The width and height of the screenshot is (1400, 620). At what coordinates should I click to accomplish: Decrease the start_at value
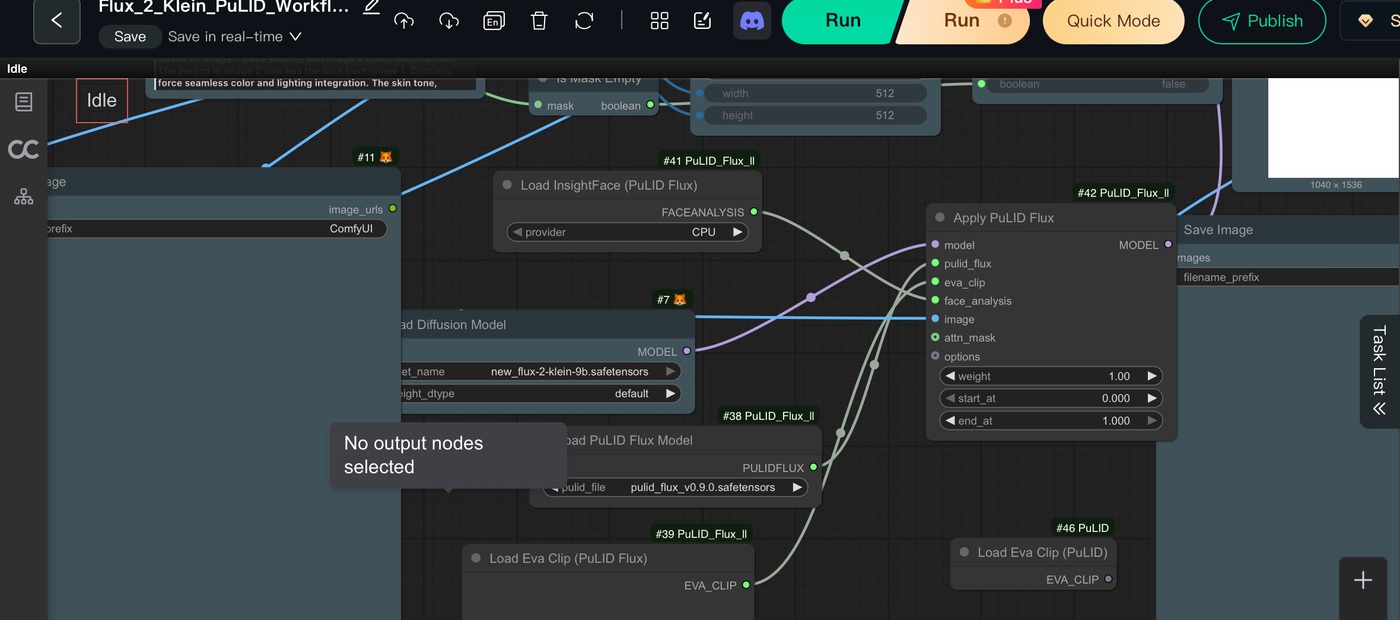950,398
